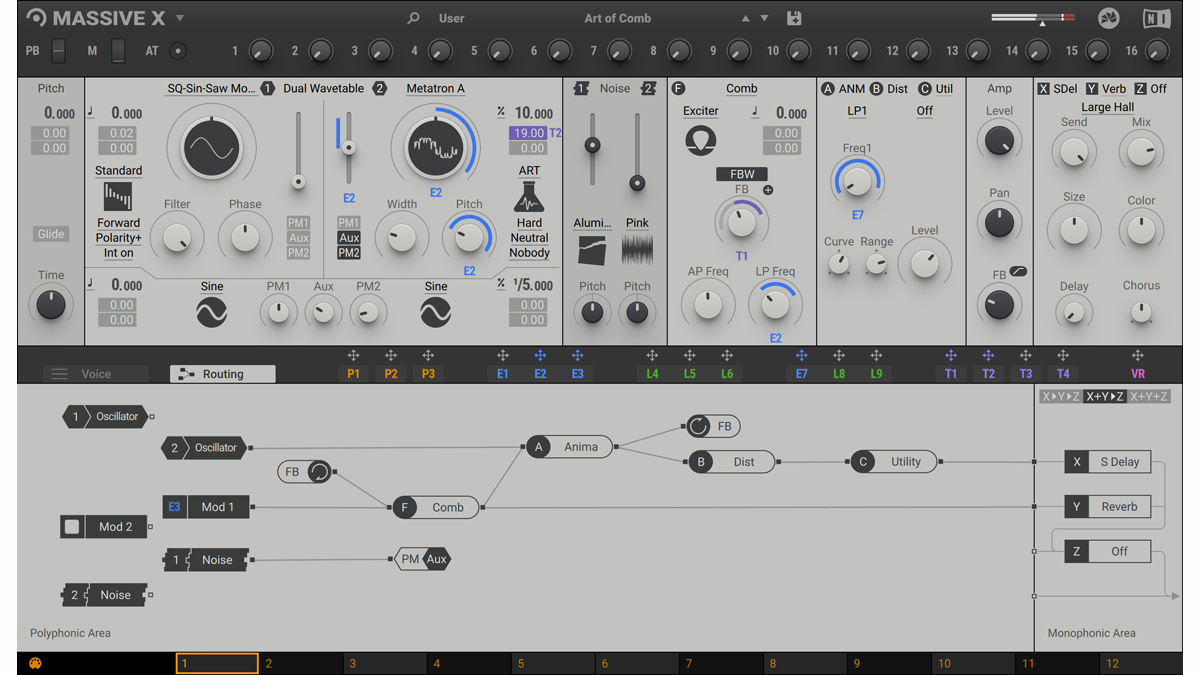Toggle Glide on or off
This screenshot has width=1200, height=675.
[51, 234]
